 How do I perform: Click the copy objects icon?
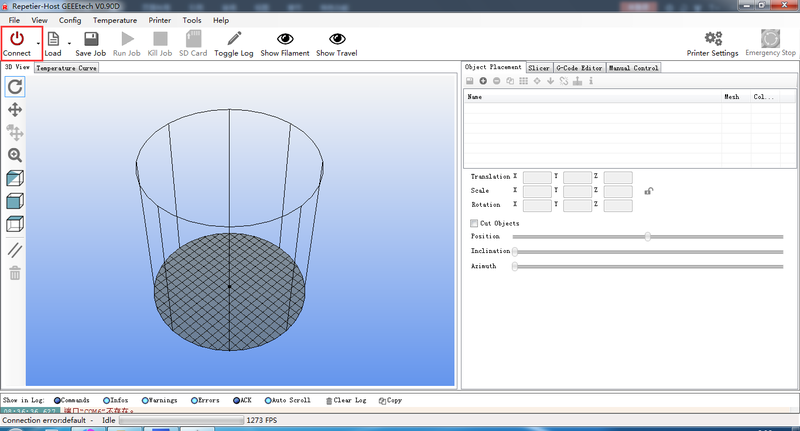510,81
